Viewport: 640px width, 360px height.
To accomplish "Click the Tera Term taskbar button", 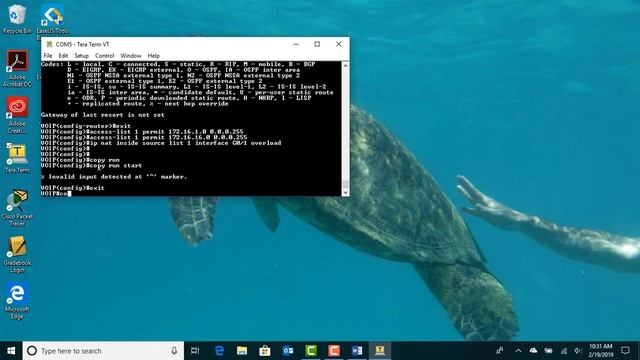I will click(380, 351).
